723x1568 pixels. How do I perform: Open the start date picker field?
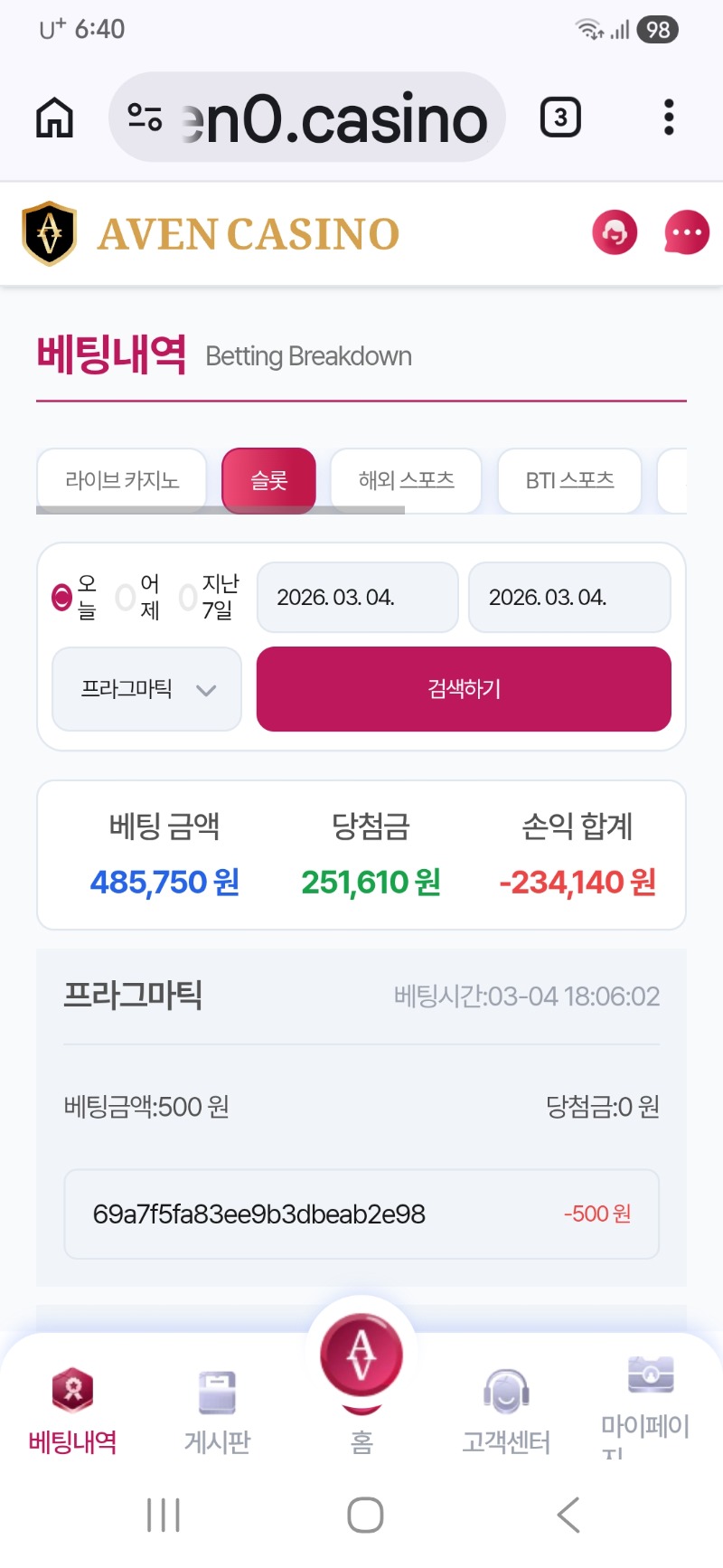[x=357, y=597]
